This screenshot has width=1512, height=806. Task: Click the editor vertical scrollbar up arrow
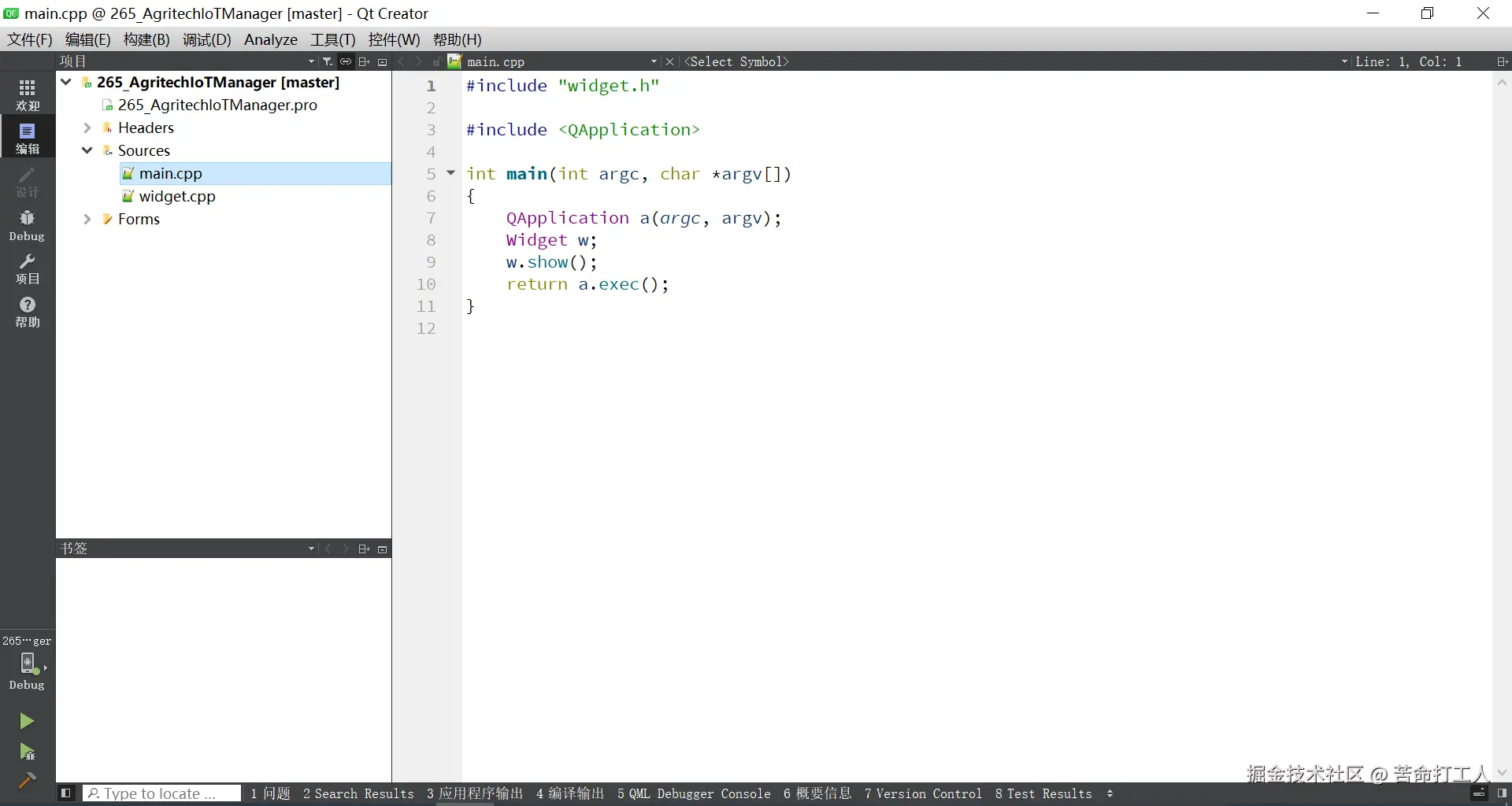click(x=1502, y=82)
